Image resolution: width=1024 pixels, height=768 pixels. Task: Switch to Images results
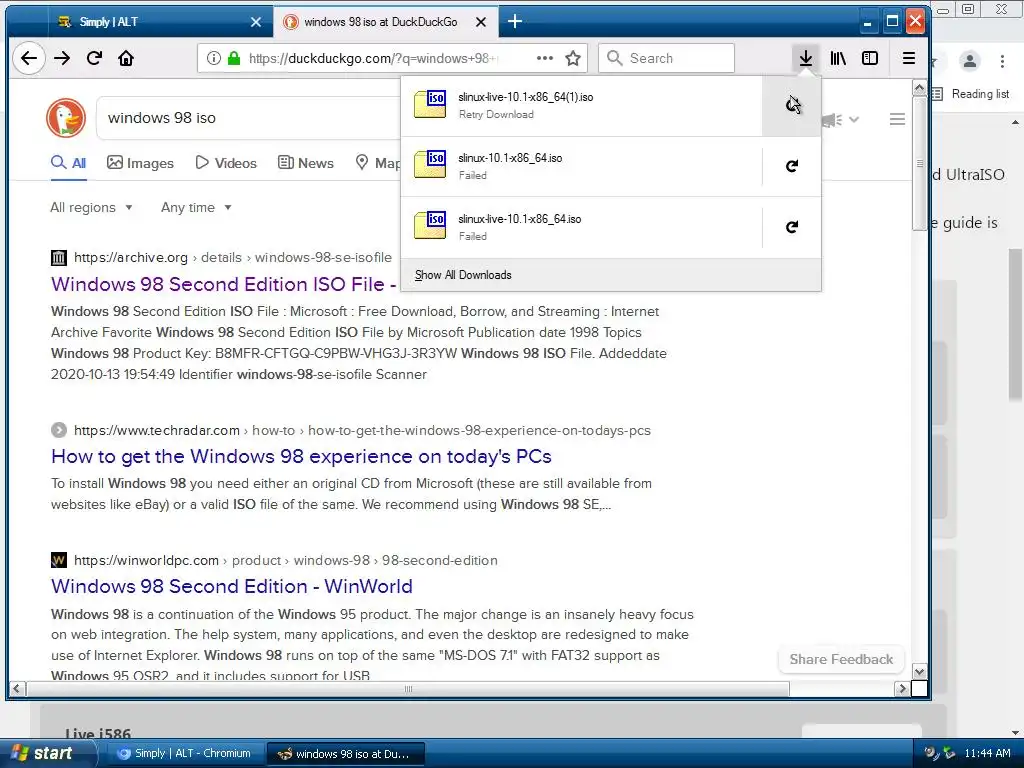pos(140,163)
